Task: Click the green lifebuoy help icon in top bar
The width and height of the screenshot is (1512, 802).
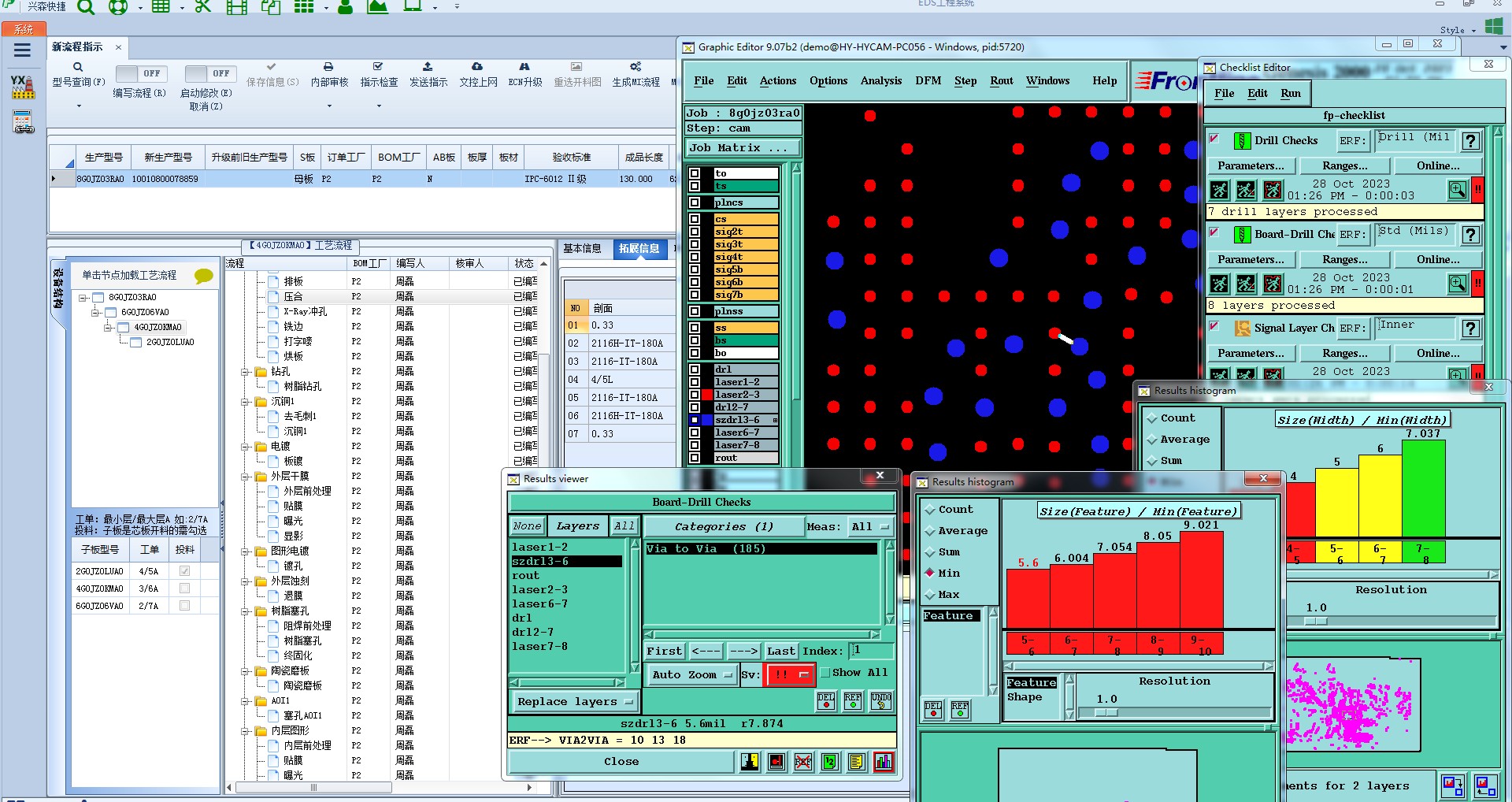Action: coord(117,7)
